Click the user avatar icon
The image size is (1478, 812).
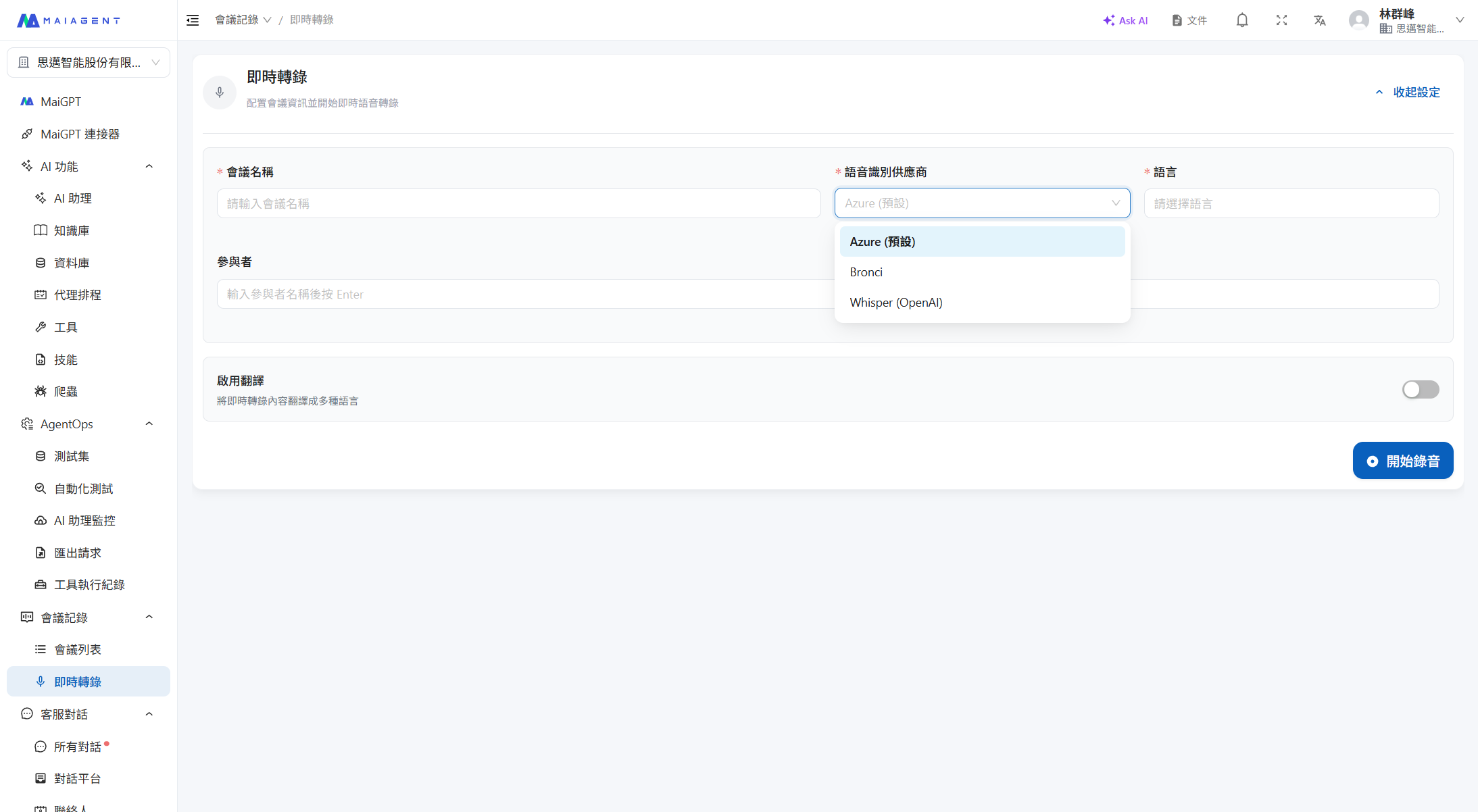pyautogui.click(x=1358, y=20)
